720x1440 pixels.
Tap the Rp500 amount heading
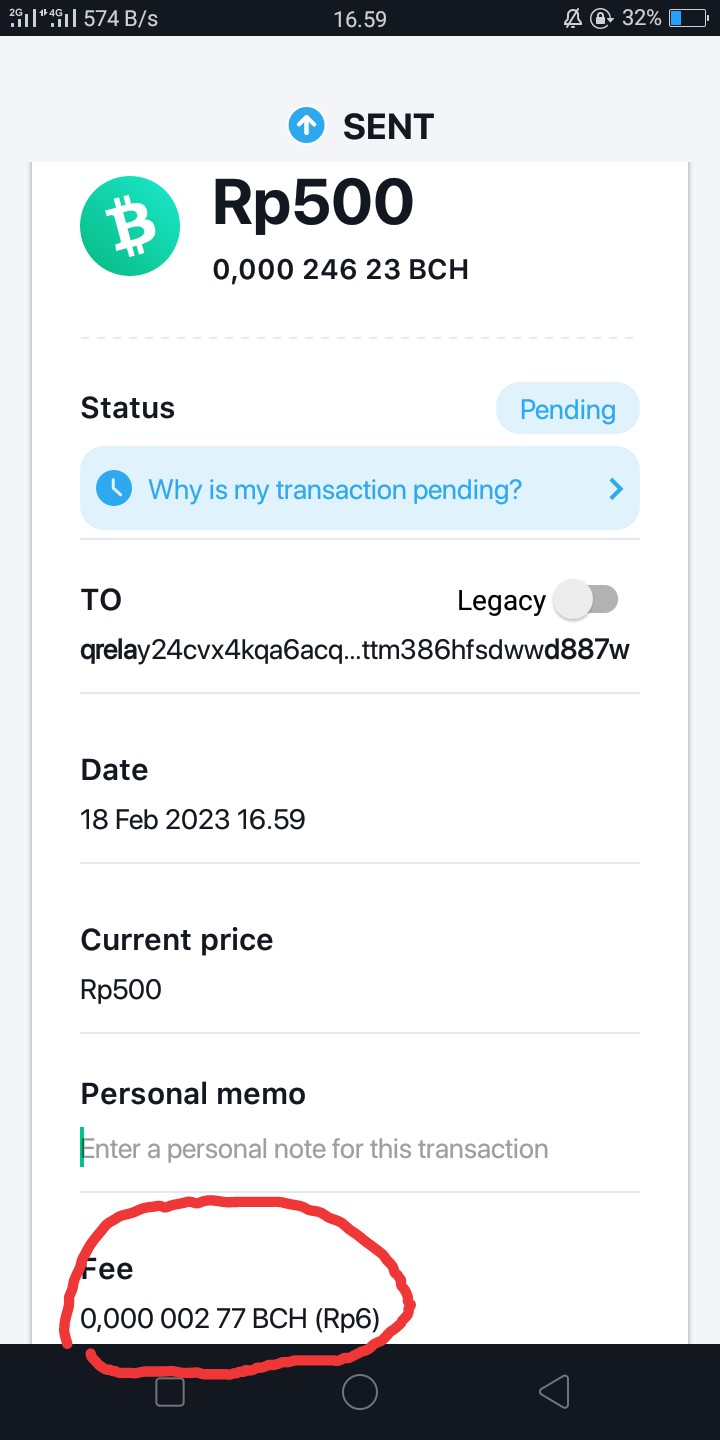(313, 203)
